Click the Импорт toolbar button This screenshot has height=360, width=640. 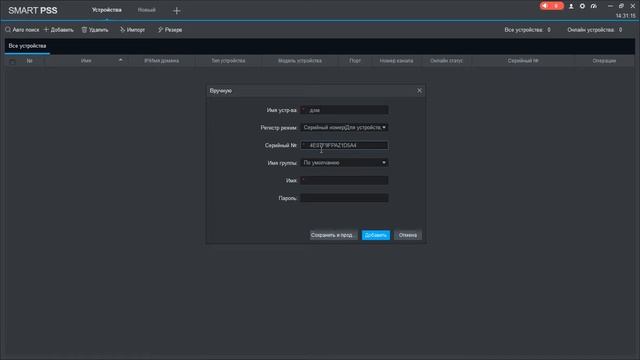click(x=132, y=30)
